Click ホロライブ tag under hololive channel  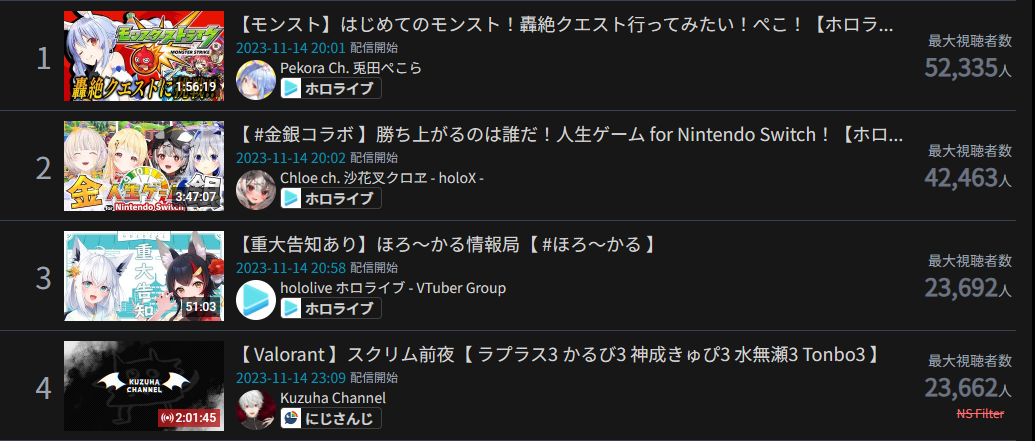331,308
